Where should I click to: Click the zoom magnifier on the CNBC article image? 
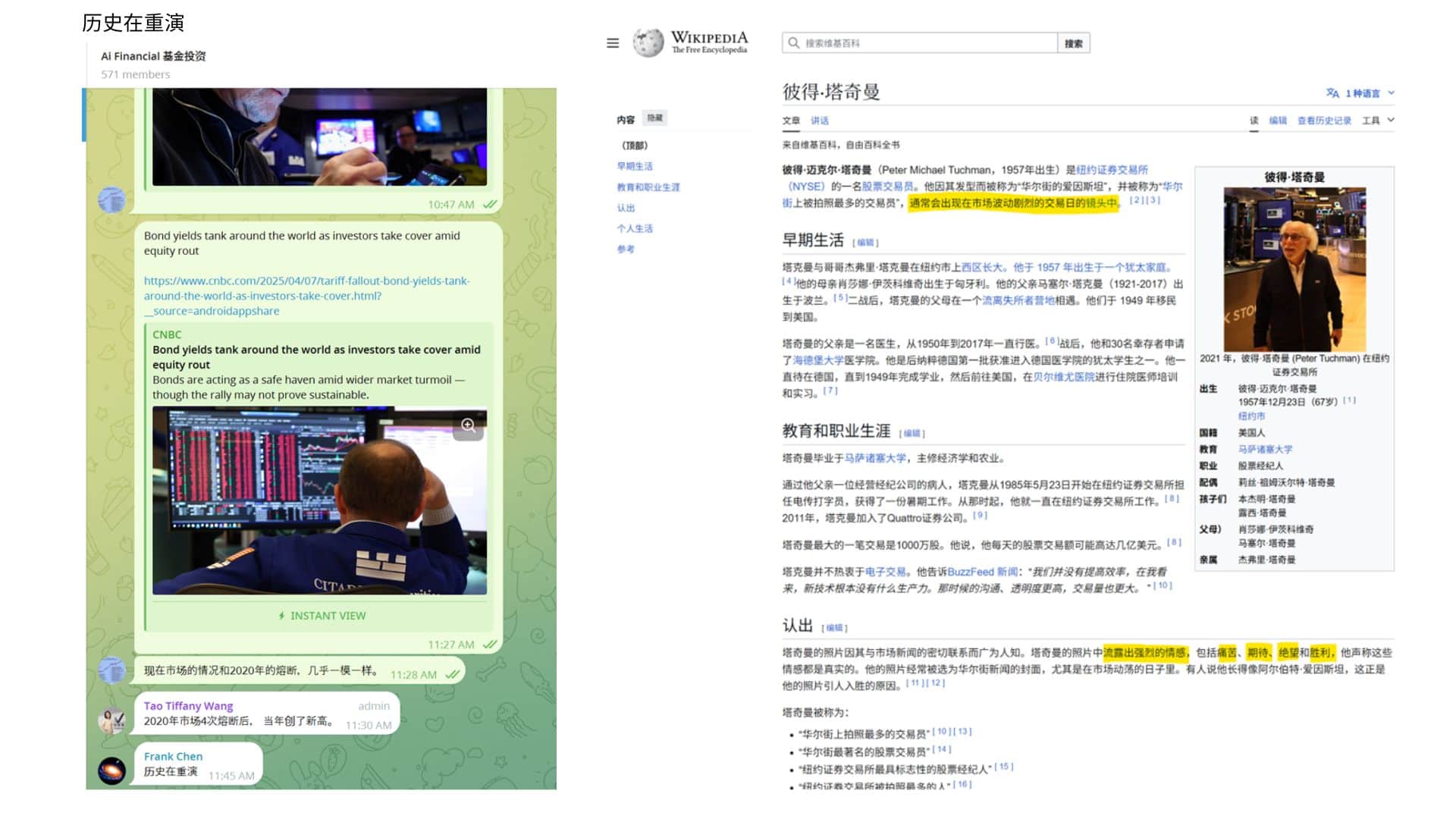click(469, 425)
